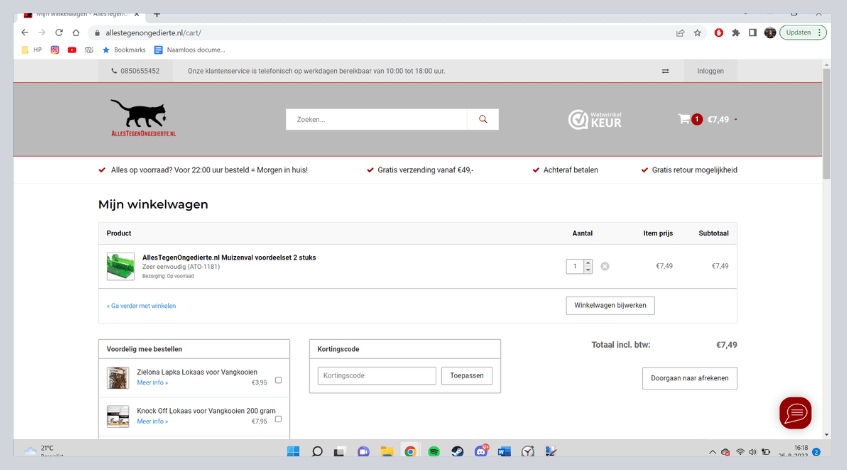Click the compare arrows icon beside Inloggen

[665, 71]
